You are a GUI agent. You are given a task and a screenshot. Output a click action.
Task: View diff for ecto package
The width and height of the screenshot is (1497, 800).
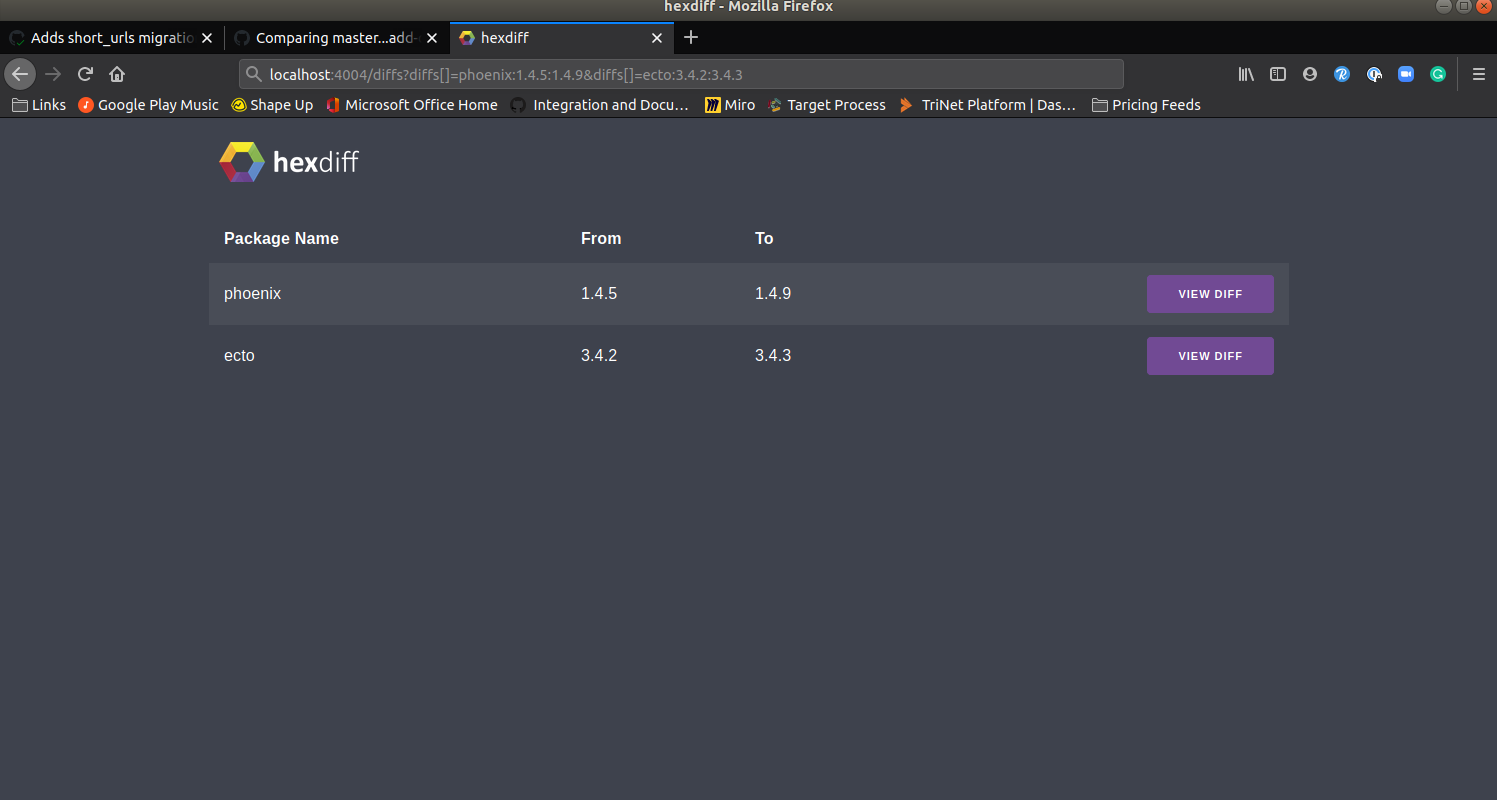(1210, 356)
